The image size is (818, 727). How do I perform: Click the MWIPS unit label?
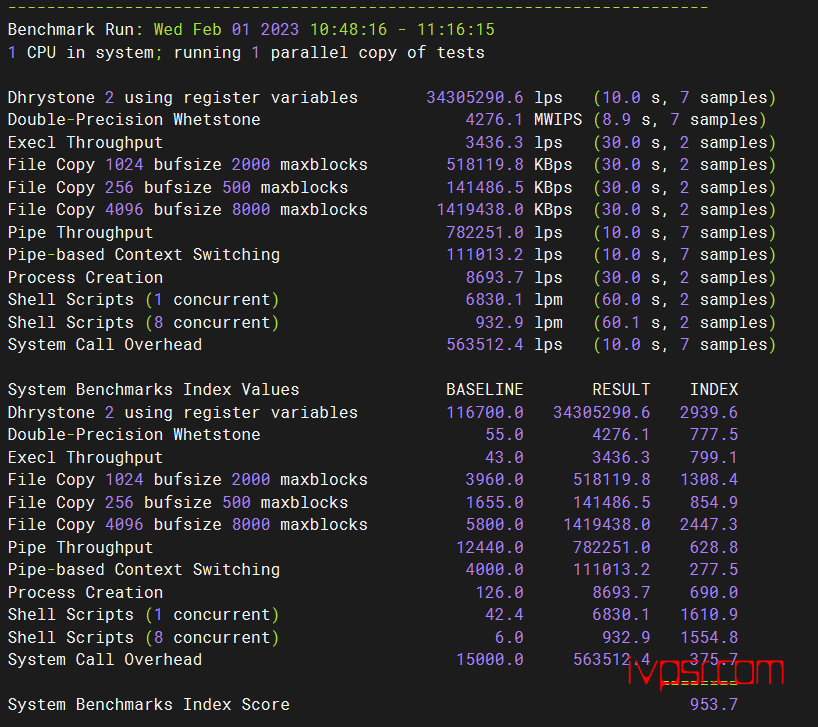tap(558, 119)
